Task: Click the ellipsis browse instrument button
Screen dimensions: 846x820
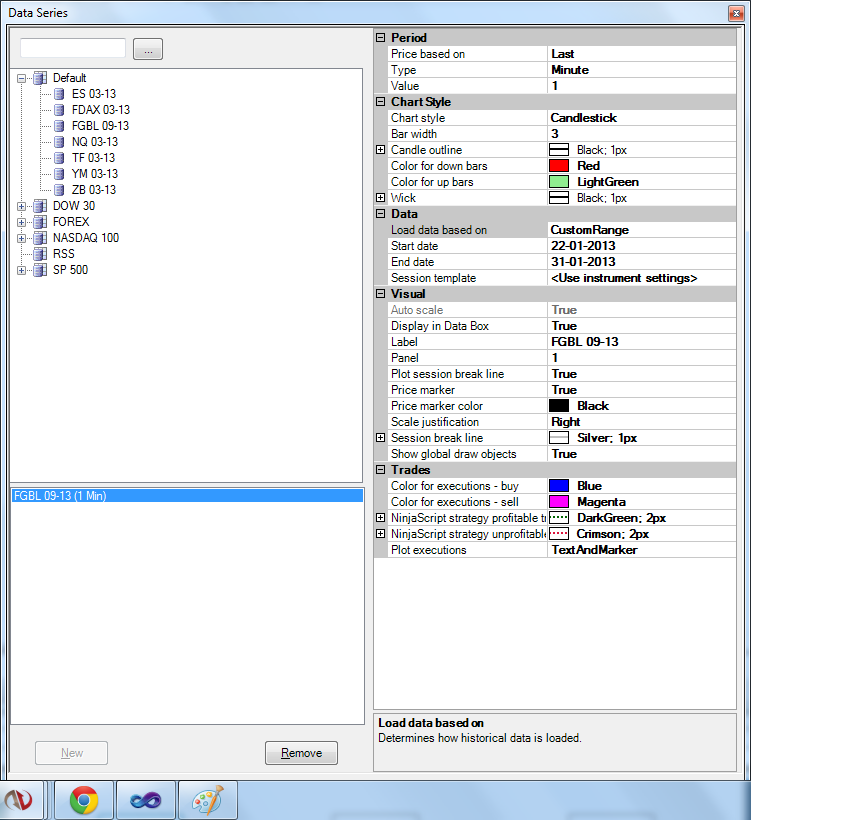Action: point(148,50)
